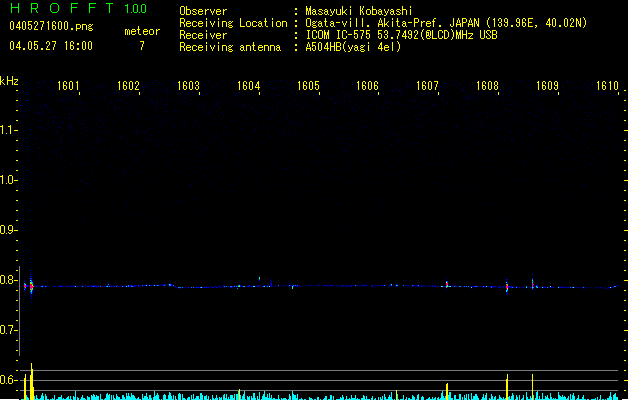The width and height of the screenshot is (629, 400).
Task: Click the 1608 time axis marker
Action: click(x=487, y=86)
